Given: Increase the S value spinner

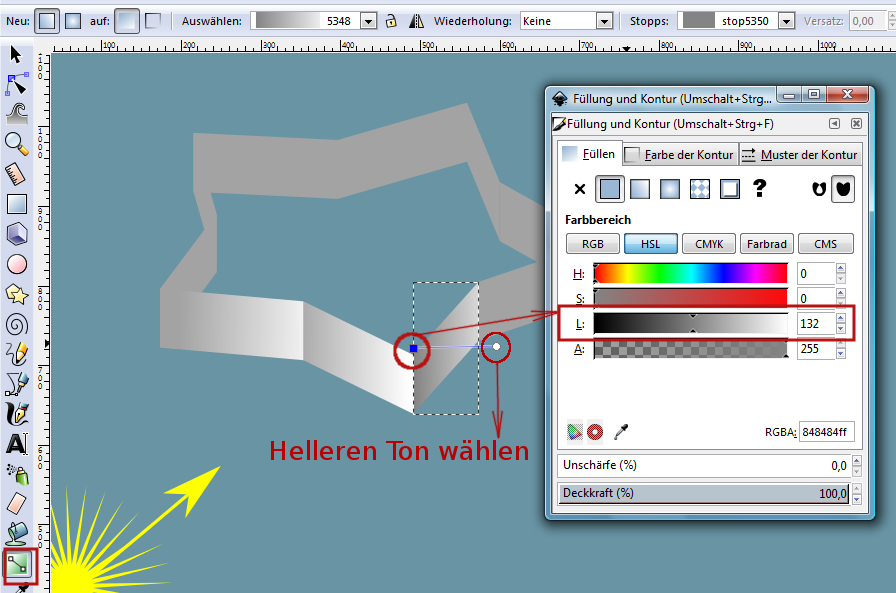Looking at the screenshot, I should coord(841,293).
